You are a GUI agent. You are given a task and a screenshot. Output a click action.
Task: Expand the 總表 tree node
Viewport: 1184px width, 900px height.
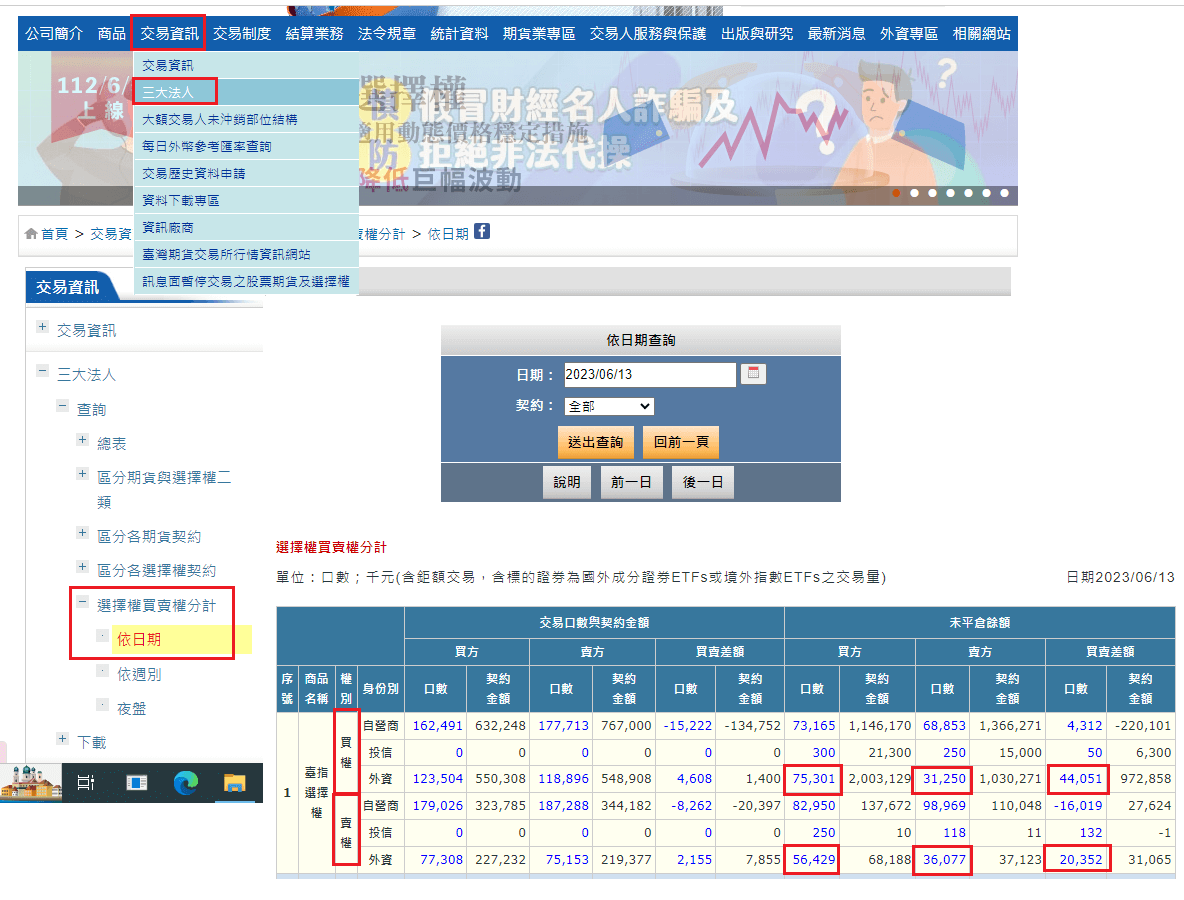coord(82,438)
